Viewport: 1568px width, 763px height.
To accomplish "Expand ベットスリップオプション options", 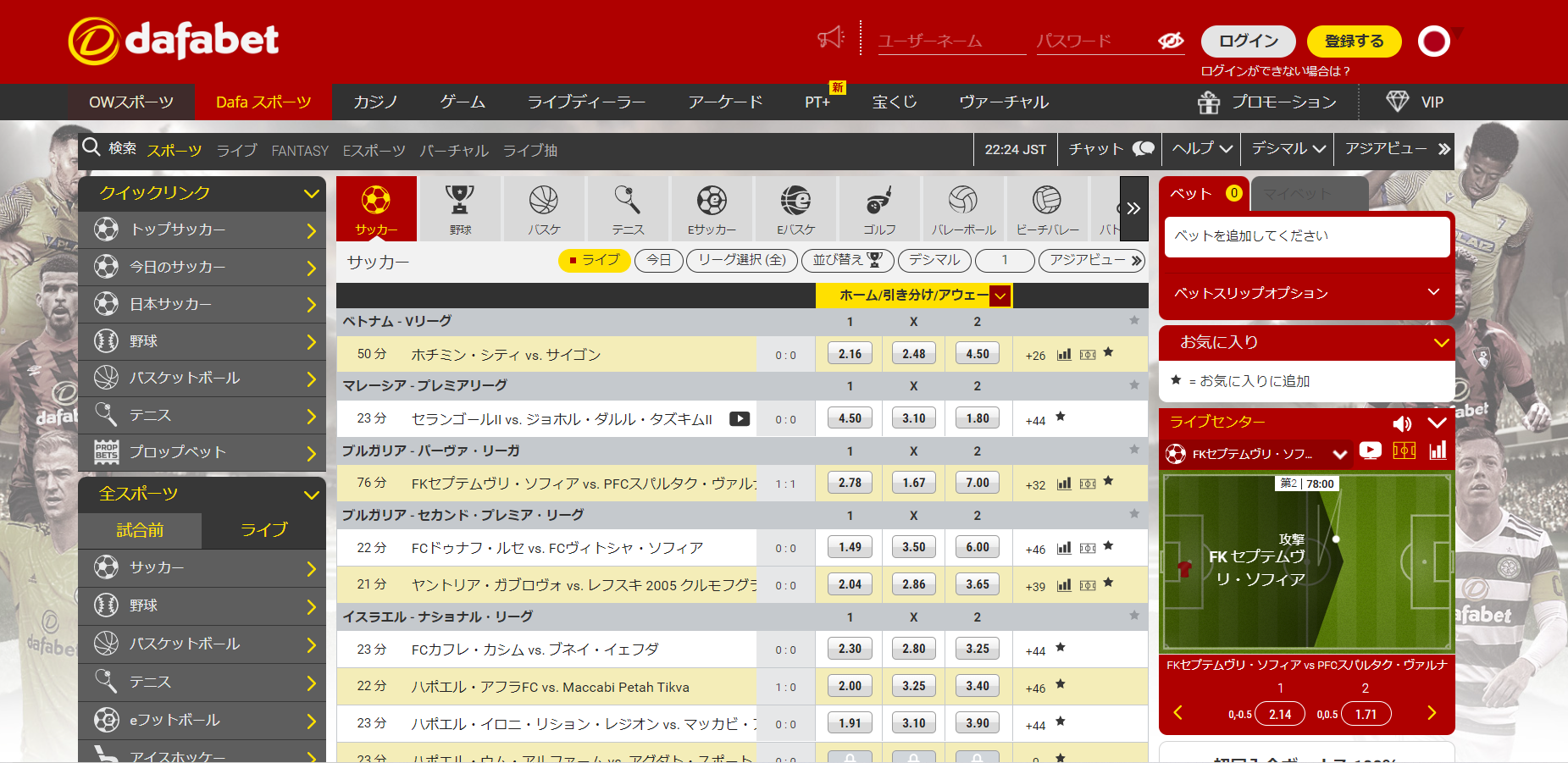I will click(x=1307, y=293).
